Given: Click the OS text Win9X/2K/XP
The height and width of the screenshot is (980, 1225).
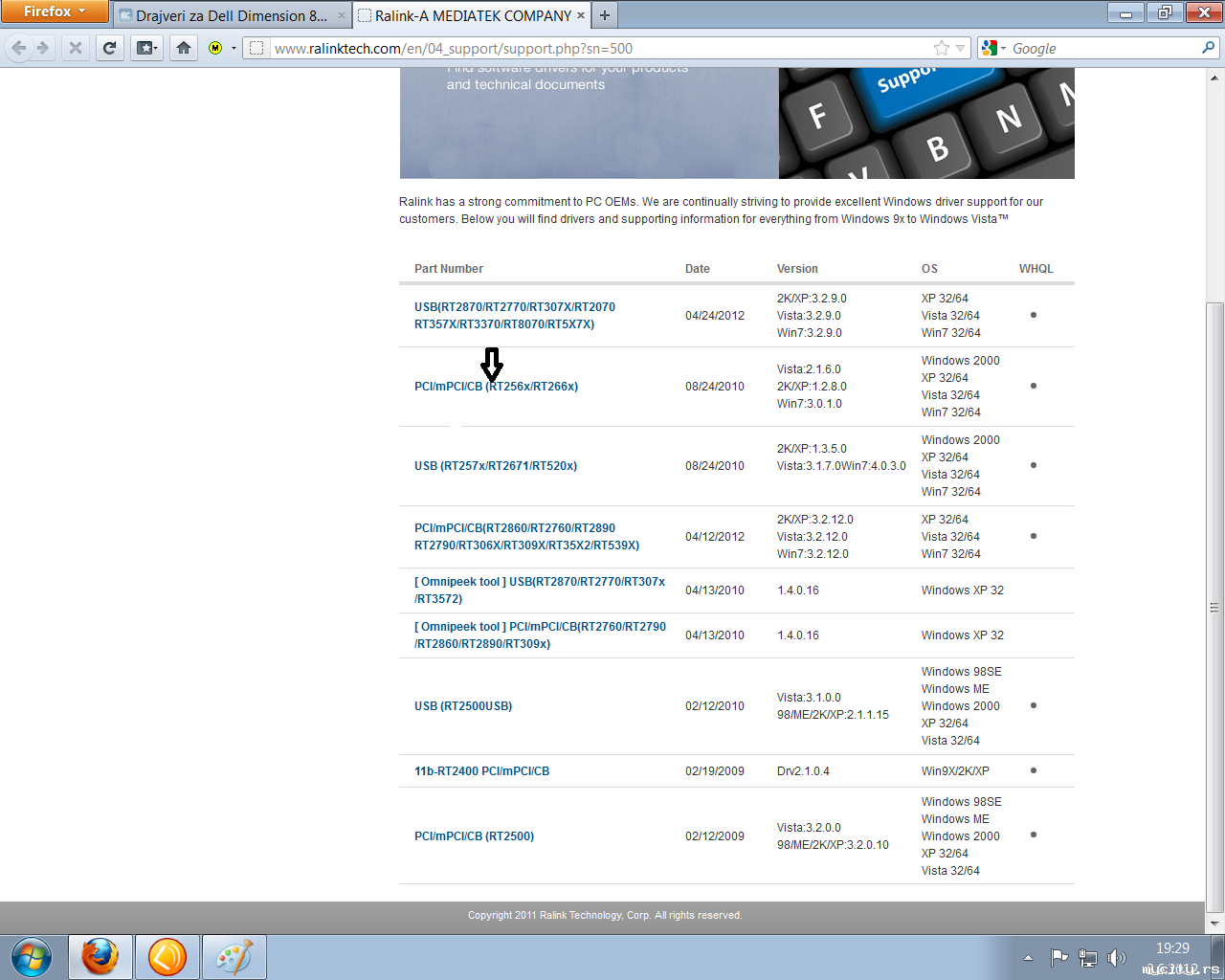Looking at the screenshot, I should point(955,771).
